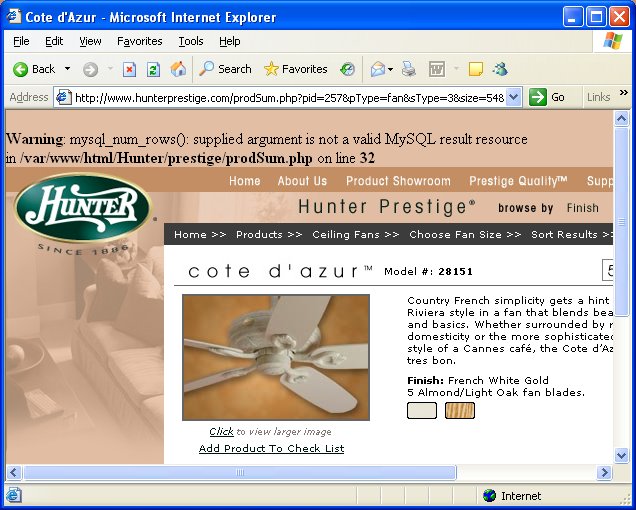Screen dimensions: 636x510
Task: Click the green Back arrow button
Action: 20,69
